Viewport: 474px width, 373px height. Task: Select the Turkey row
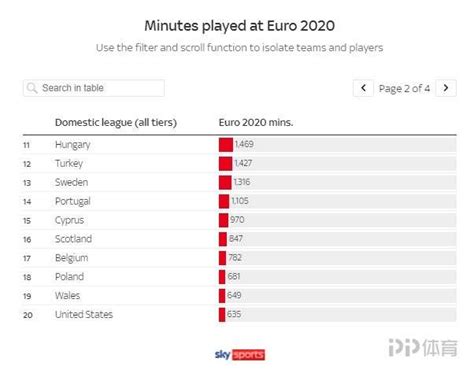coord(239,164)
